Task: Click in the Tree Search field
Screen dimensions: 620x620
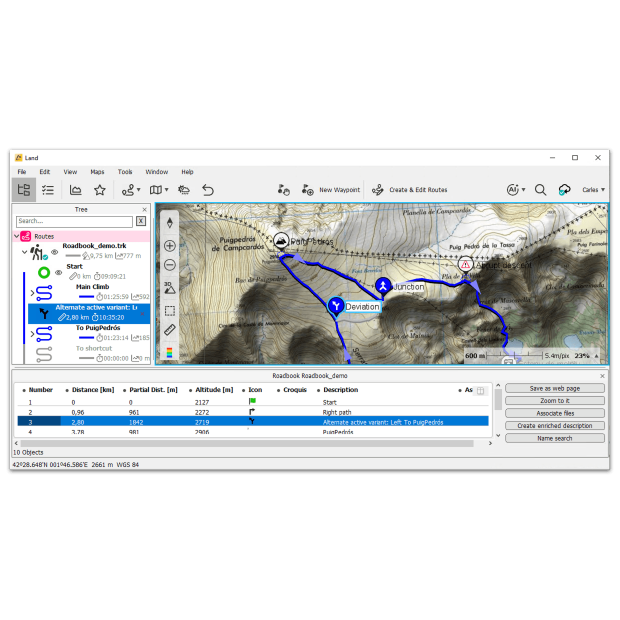Action: point(74,221)
